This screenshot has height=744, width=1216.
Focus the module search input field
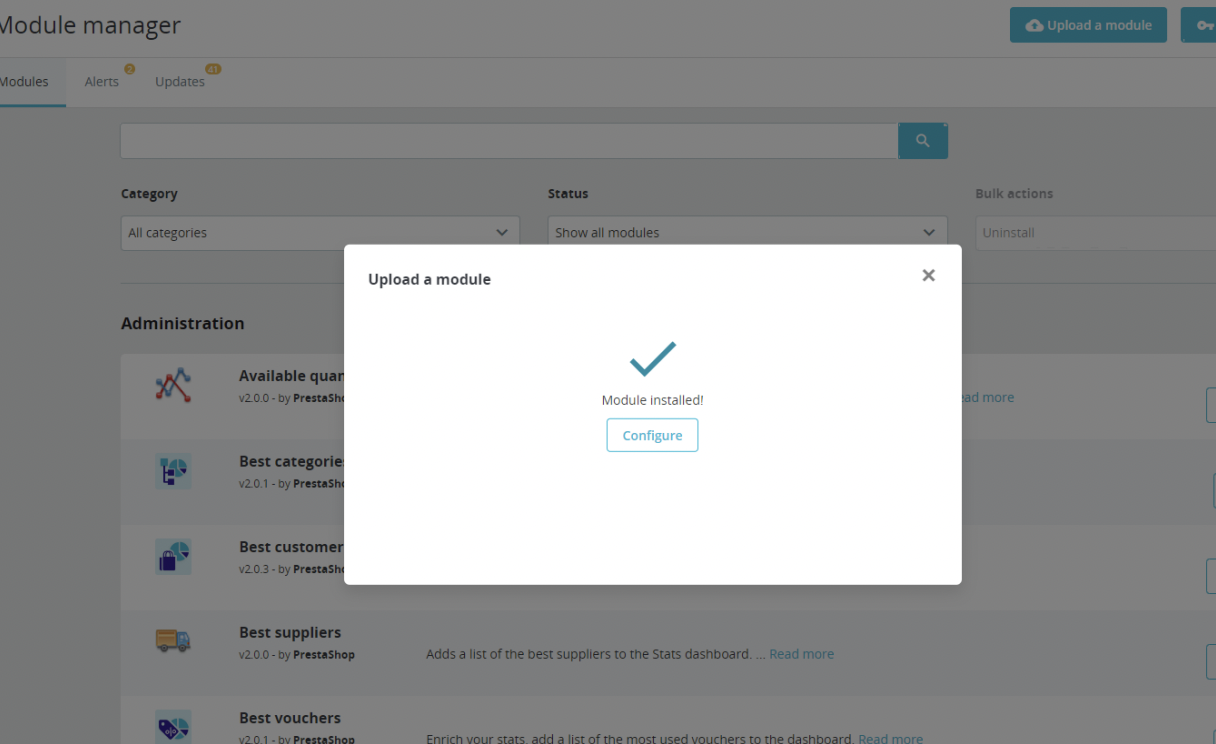509,141
